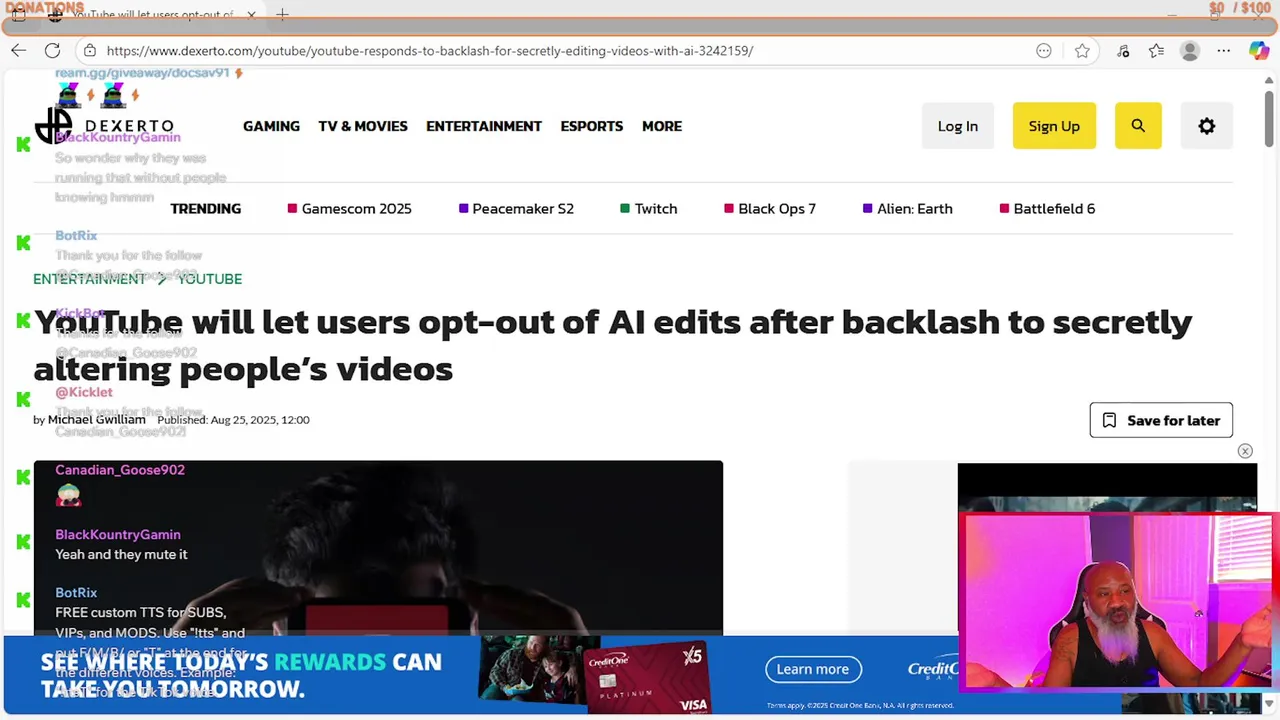
Task: Add this page to favorites star
Action: (1082, 50)
